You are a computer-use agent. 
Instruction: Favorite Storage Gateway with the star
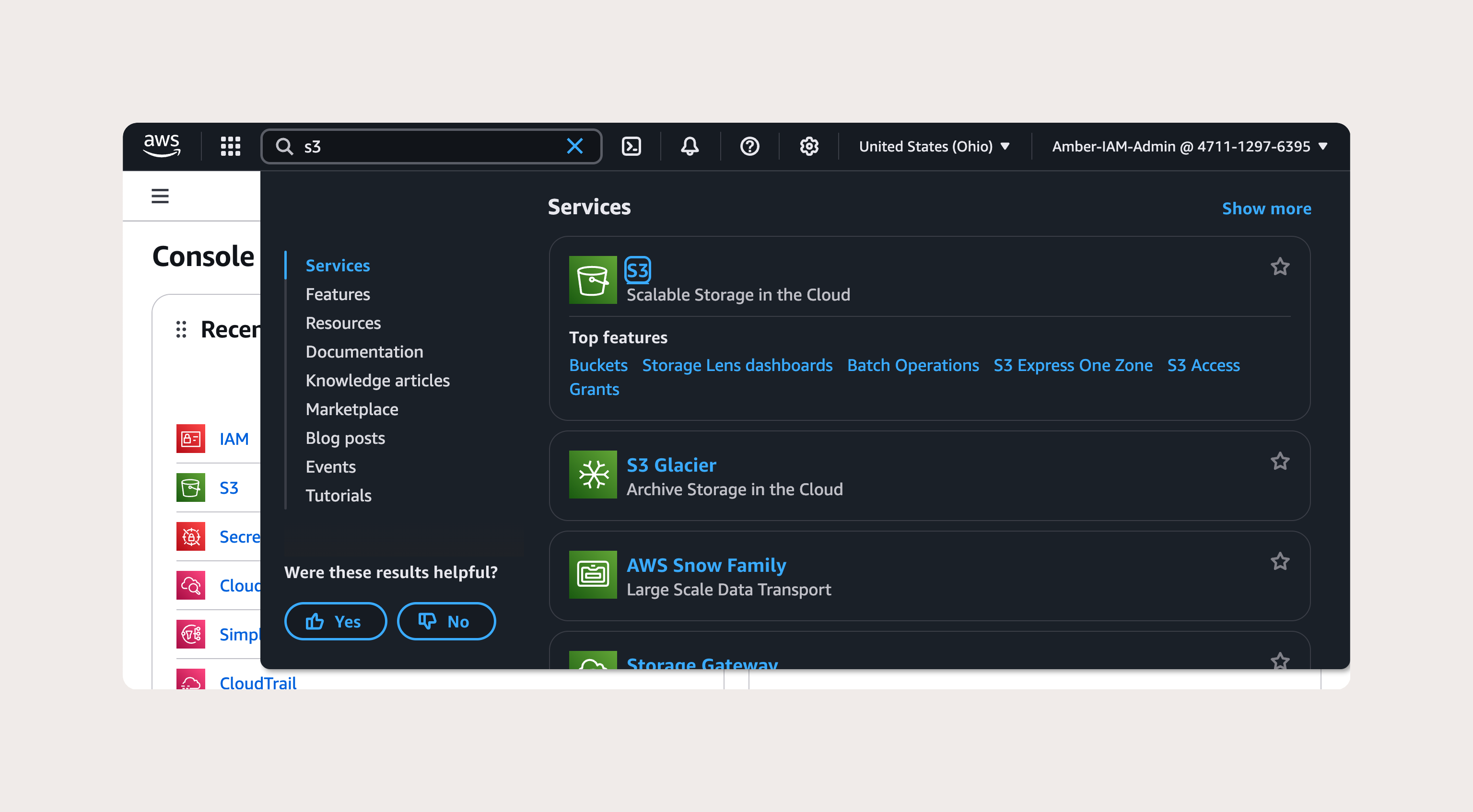1280,660
